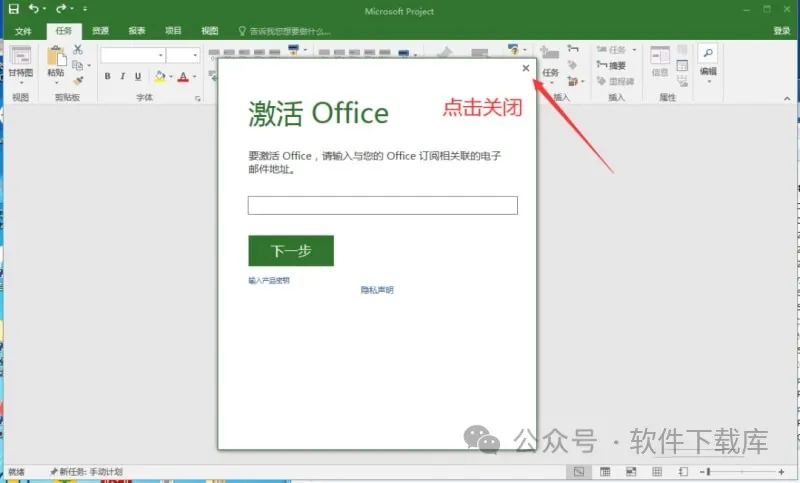
Task: Click the zoom in plus button
Action: coord(781,472)
